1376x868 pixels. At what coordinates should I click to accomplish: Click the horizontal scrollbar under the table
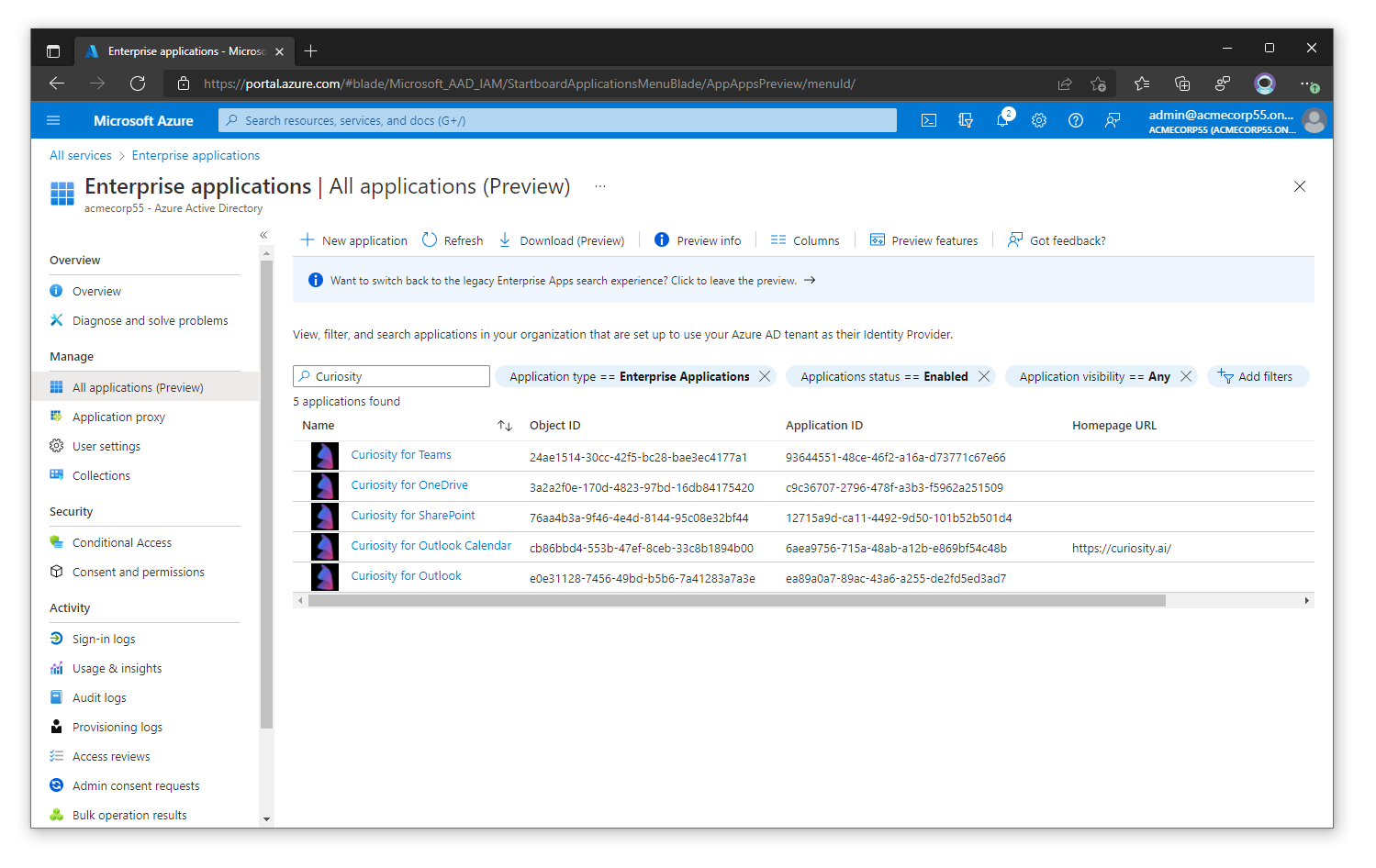[x=737, y=601]
